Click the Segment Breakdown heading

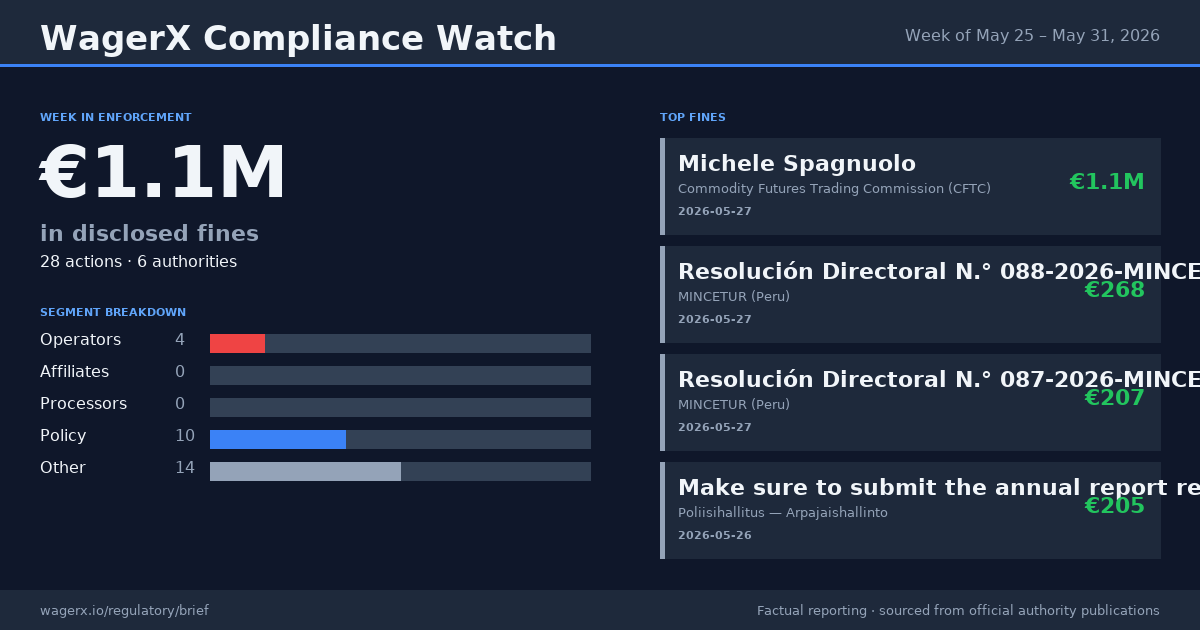pos(113,313)
